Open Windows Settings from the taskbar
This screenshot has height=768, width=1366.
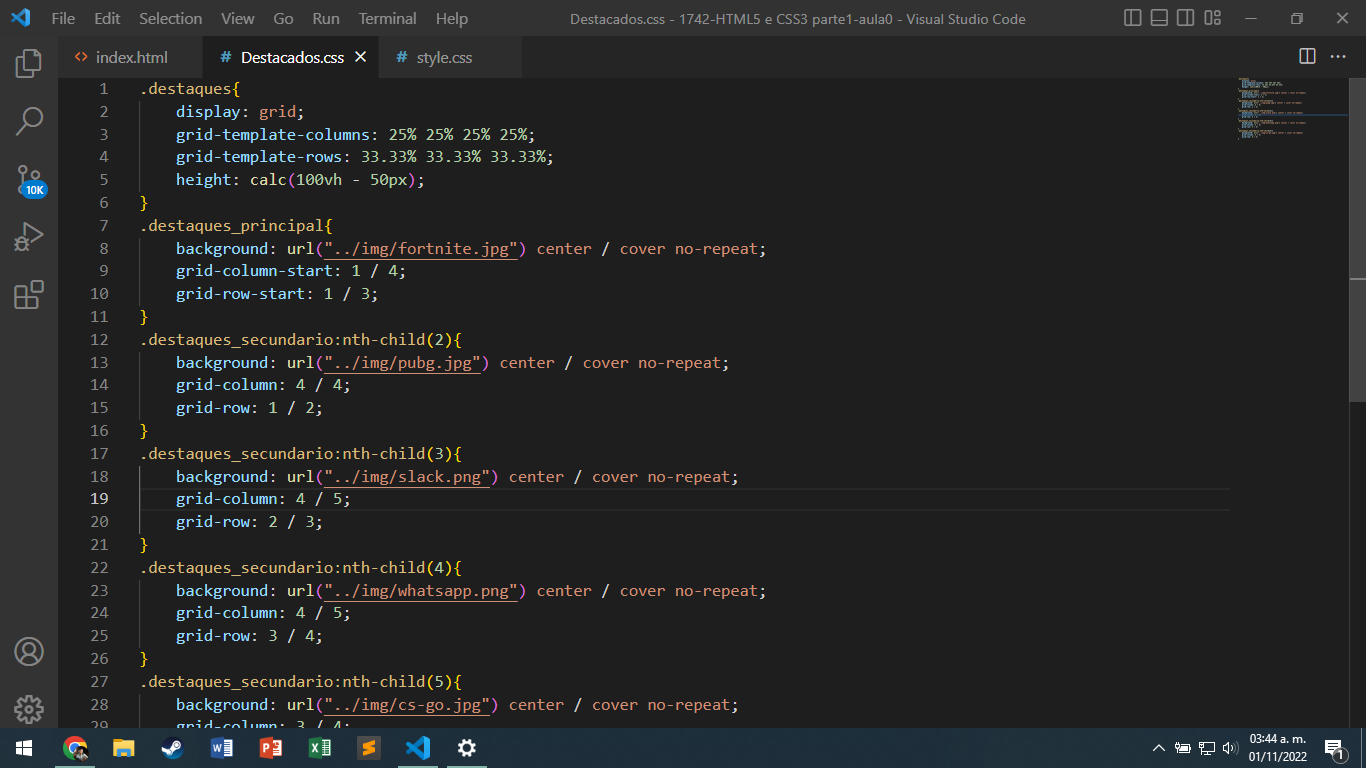[x=467, y=748]
